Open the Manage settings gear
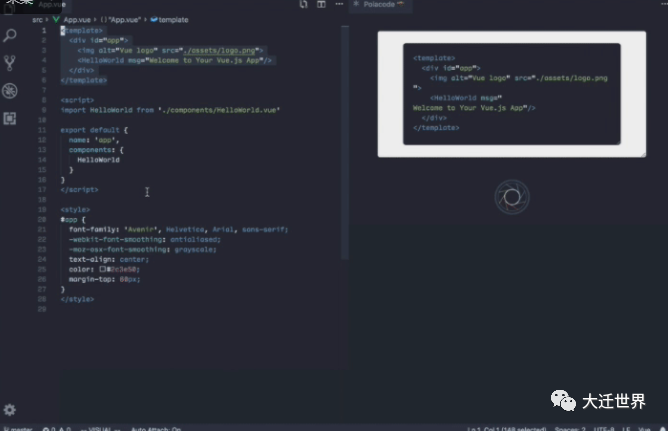The image size is (668, 431). (10, 410)
